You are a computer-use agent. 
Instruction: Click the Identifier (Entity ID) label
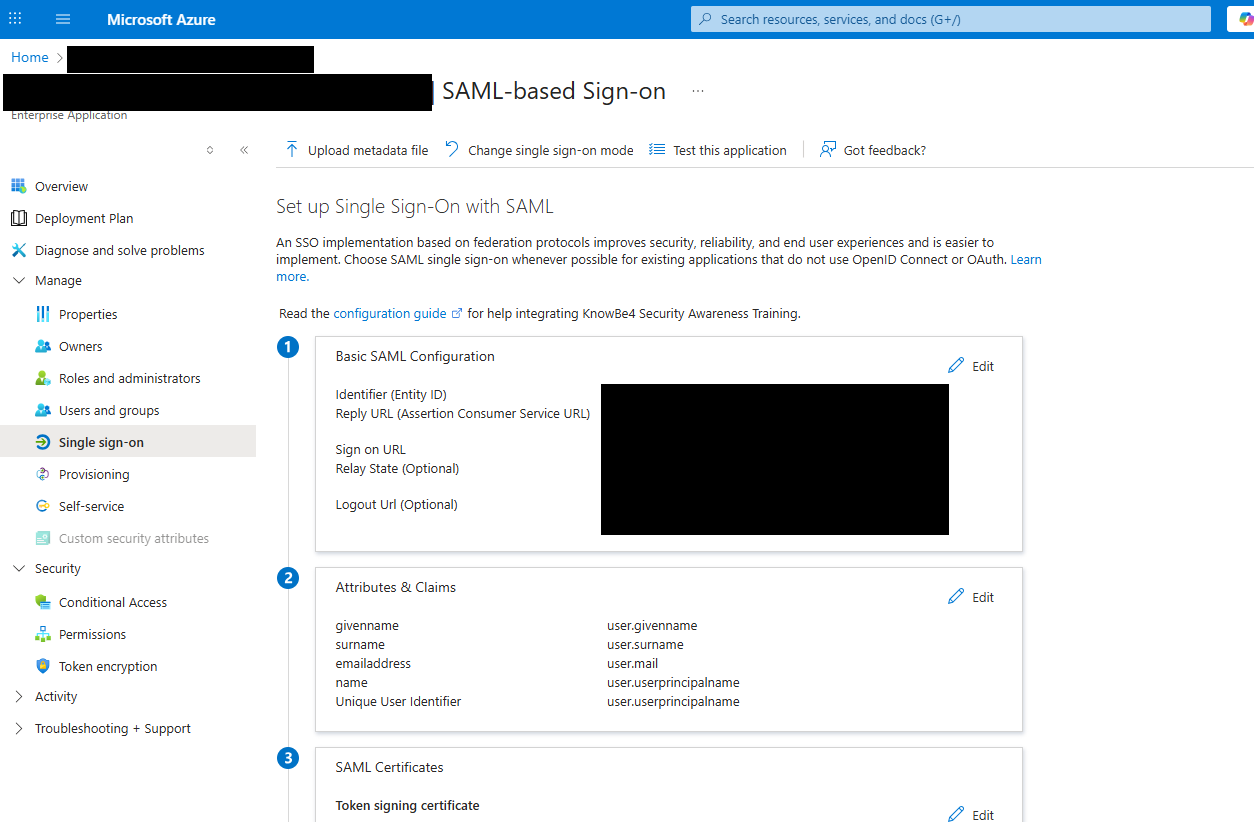click(391, 394)
